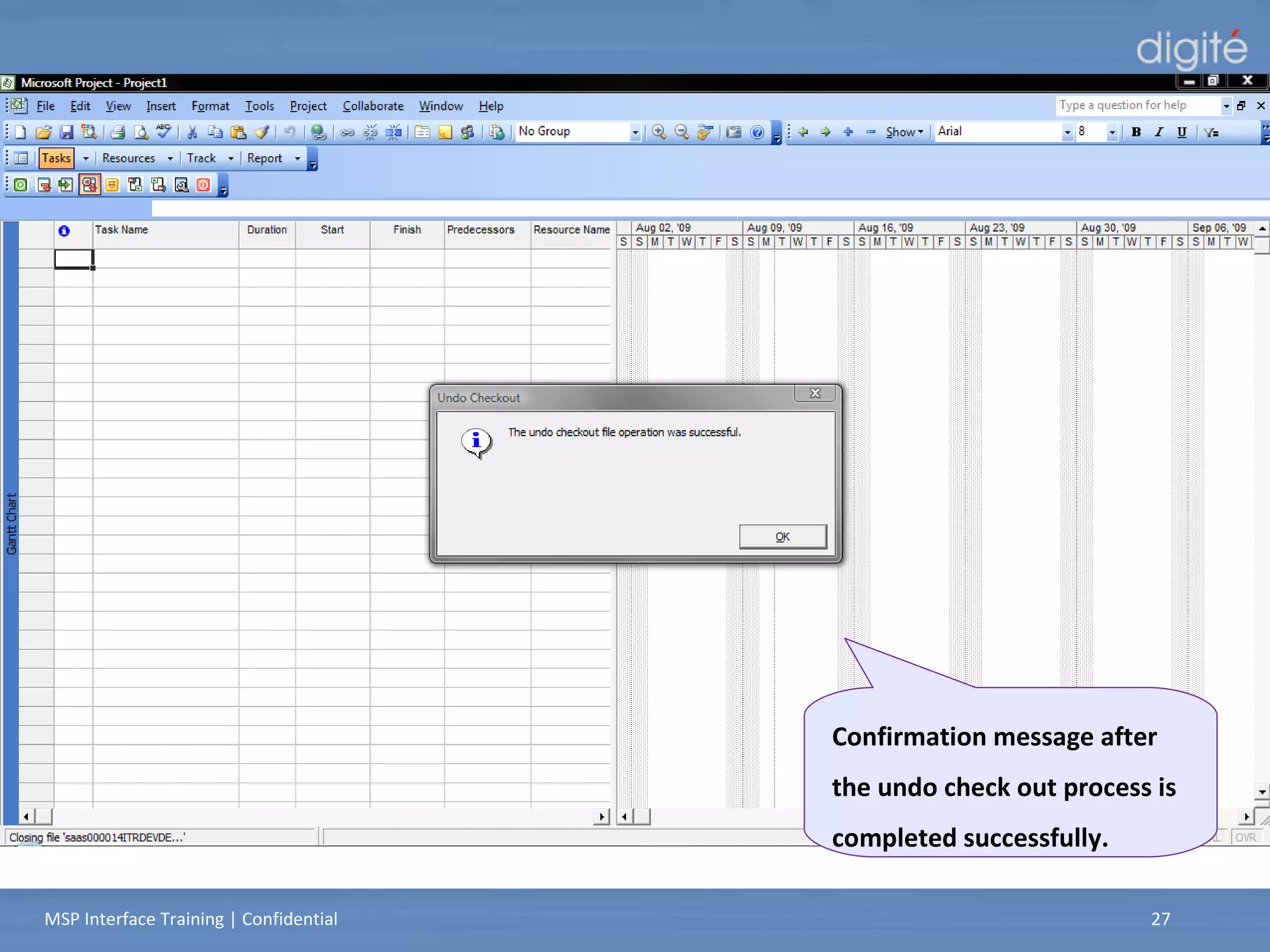Split the task using the split icon

point(394,132)
